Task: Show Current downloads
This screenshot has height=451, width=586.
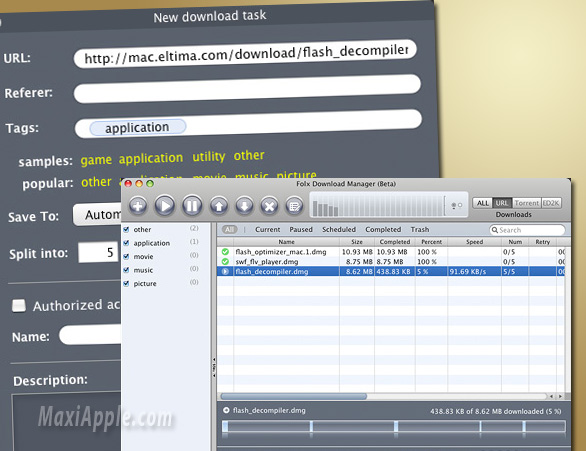Action: [268, 229]
